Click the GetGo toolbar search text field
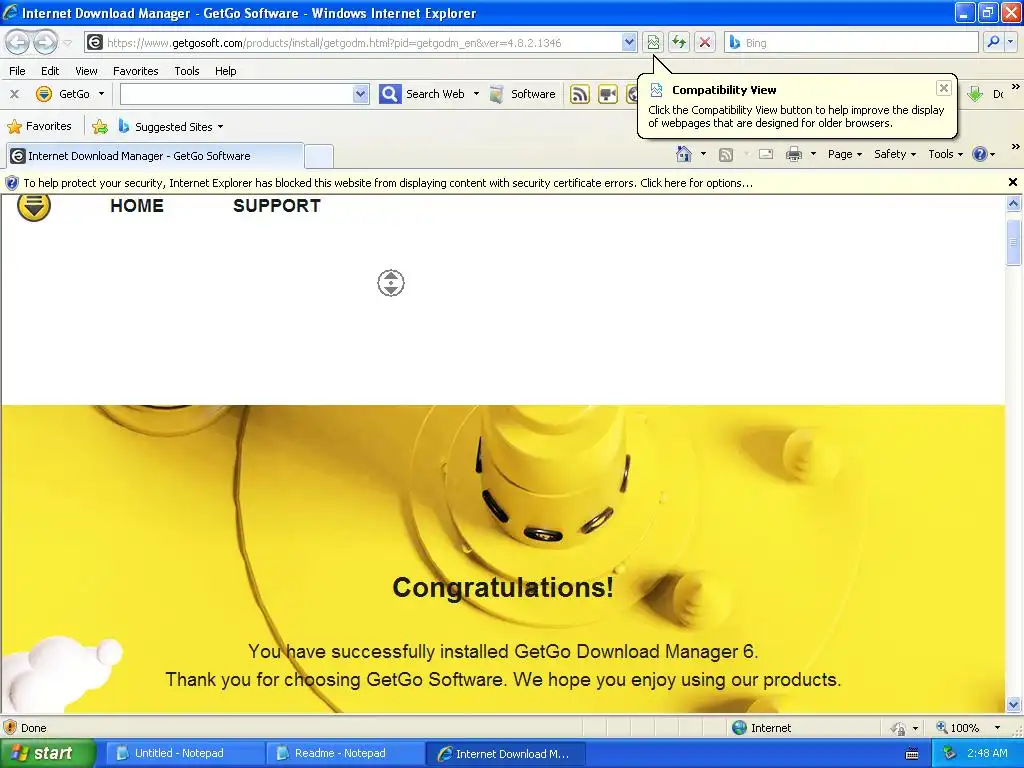Viewport: 1024px width, 768px height. pos(236,94)
